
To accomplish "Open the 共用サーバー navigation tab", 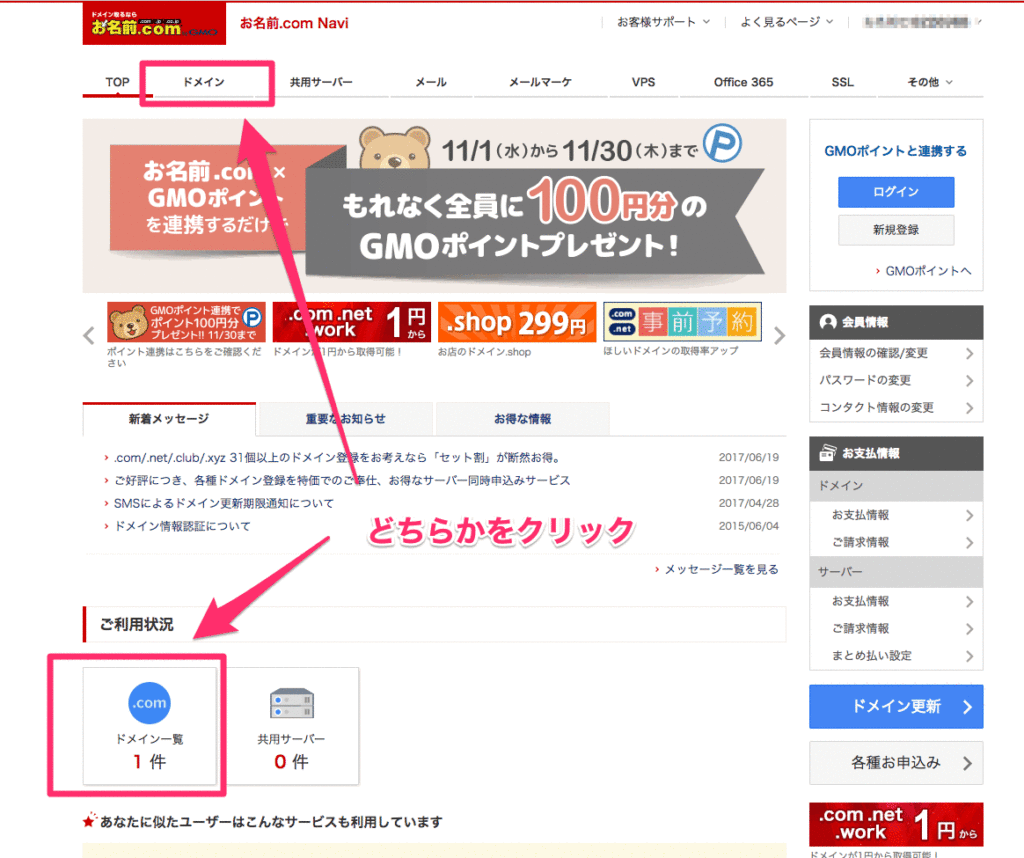I will (321, 82).
